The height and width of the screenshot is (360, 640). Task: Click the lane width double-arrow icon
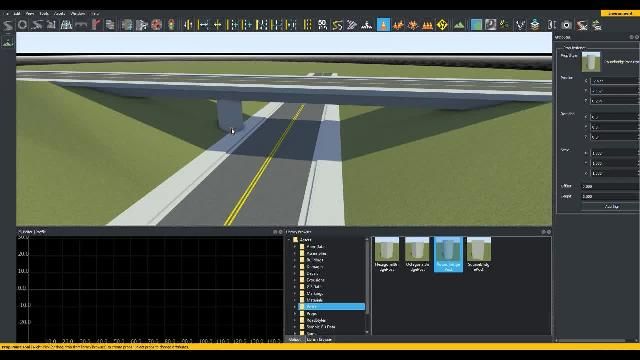click(203, 25)
